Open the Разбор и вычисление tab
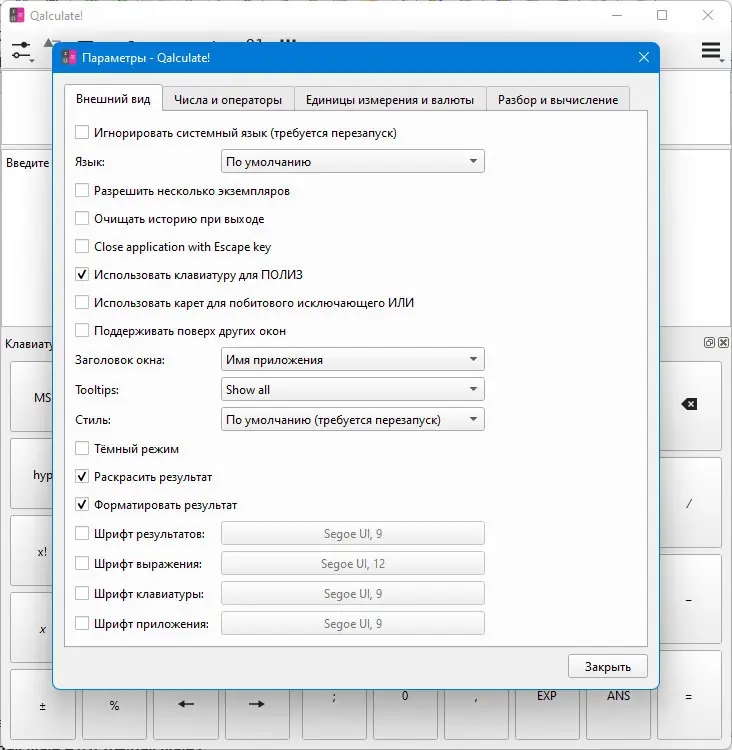The height and width of the screenshot is (750, 732). point(558,99)
